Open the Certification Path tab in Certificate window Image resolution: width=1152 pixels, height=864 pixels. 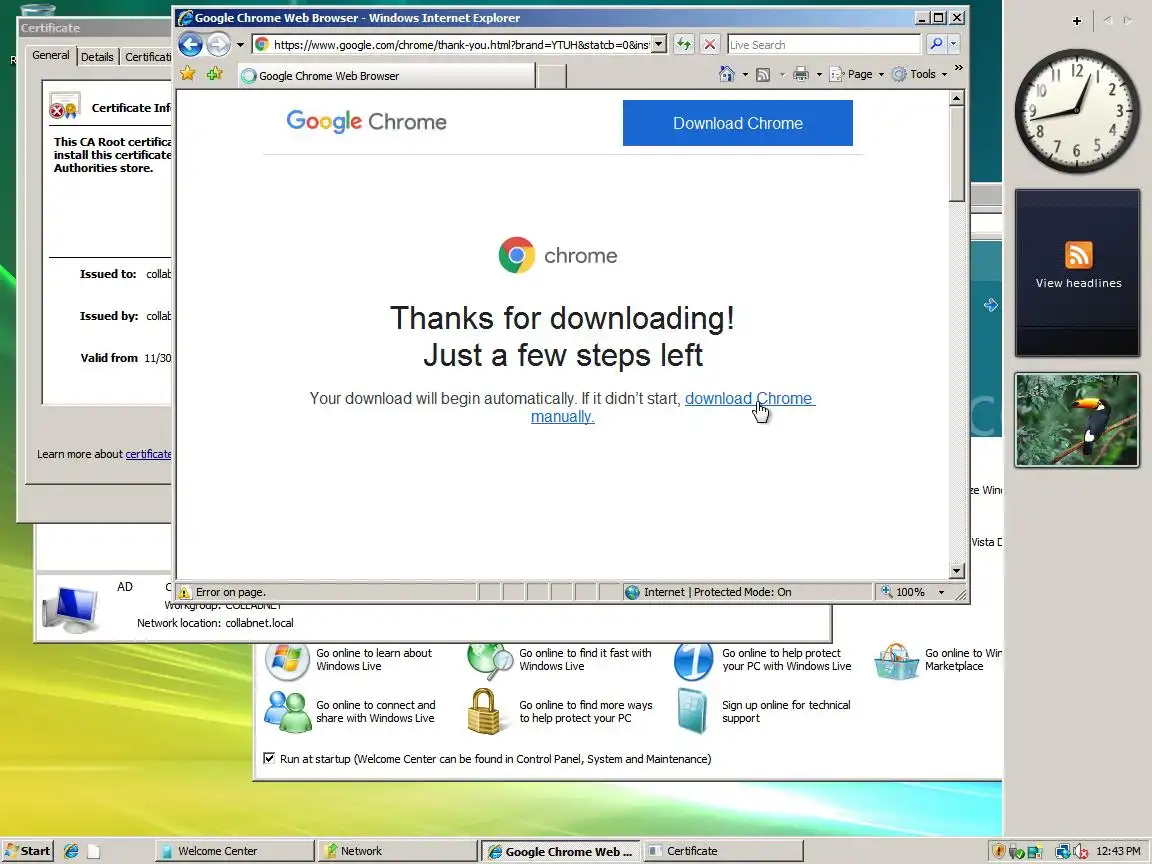point(147,57)
